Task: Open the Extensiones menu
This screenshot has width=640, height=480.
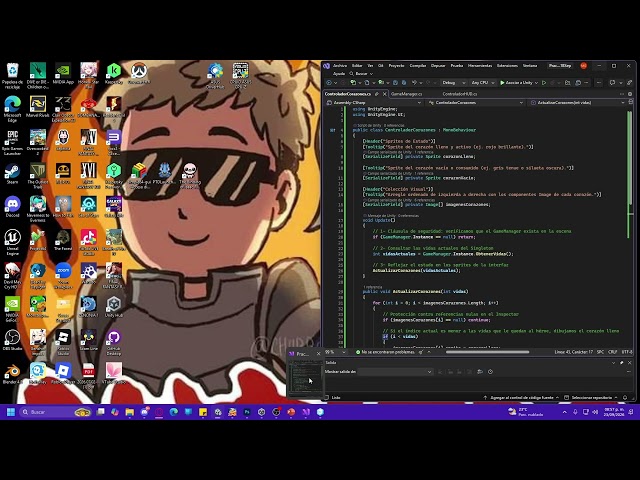Action: coord(507,65)
